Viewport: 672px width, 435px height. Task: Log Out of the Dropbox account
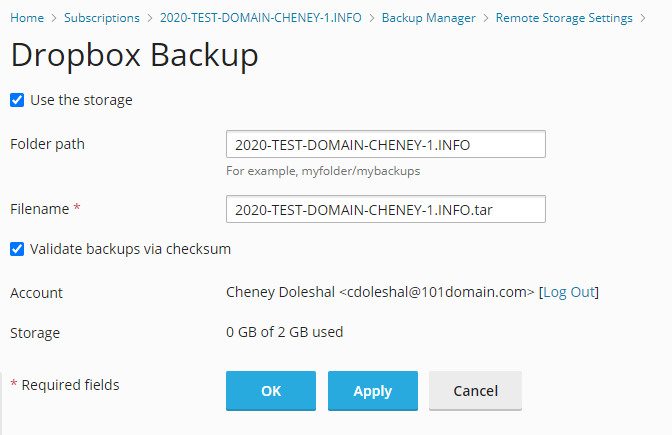pyautogui.click(x=569, y=293)
